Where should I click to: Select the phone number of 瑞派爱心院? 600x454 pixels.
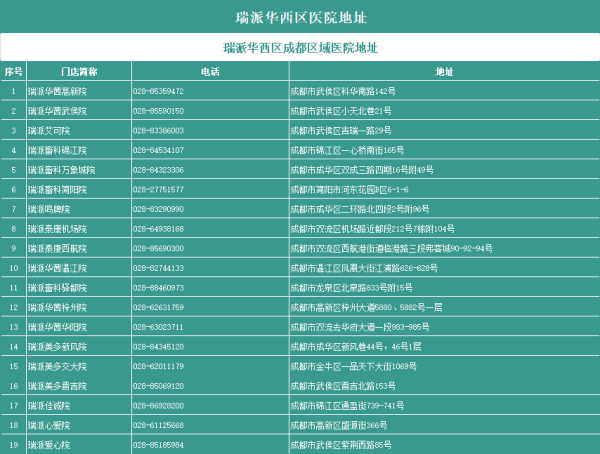tap(158, 445)
